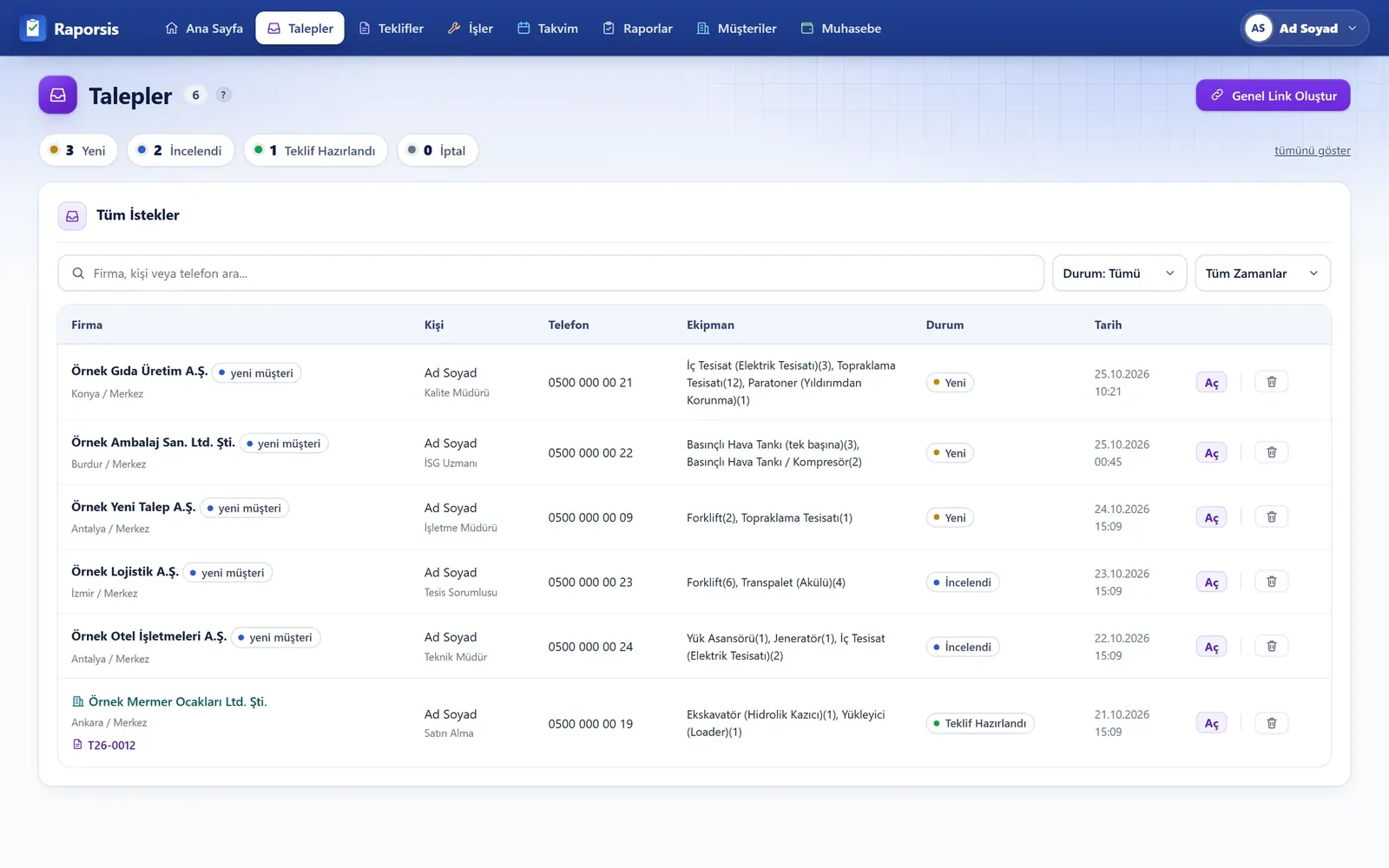
Task: Filter by 2 İncelendi status chip
Action: click(181, 150)
